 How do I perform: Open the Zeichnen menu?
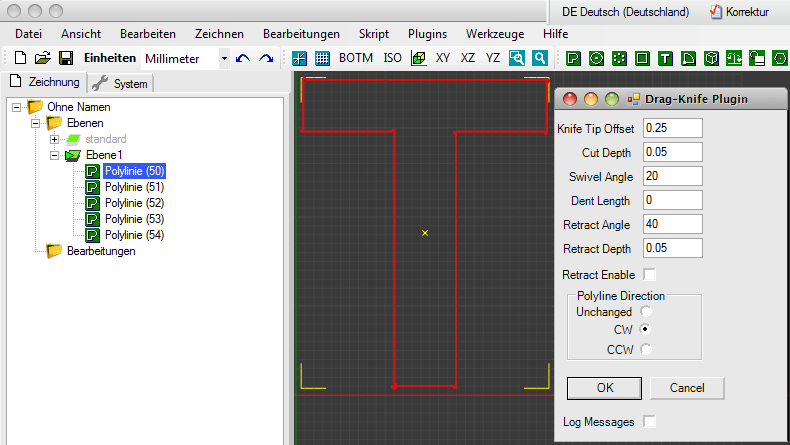220,34
